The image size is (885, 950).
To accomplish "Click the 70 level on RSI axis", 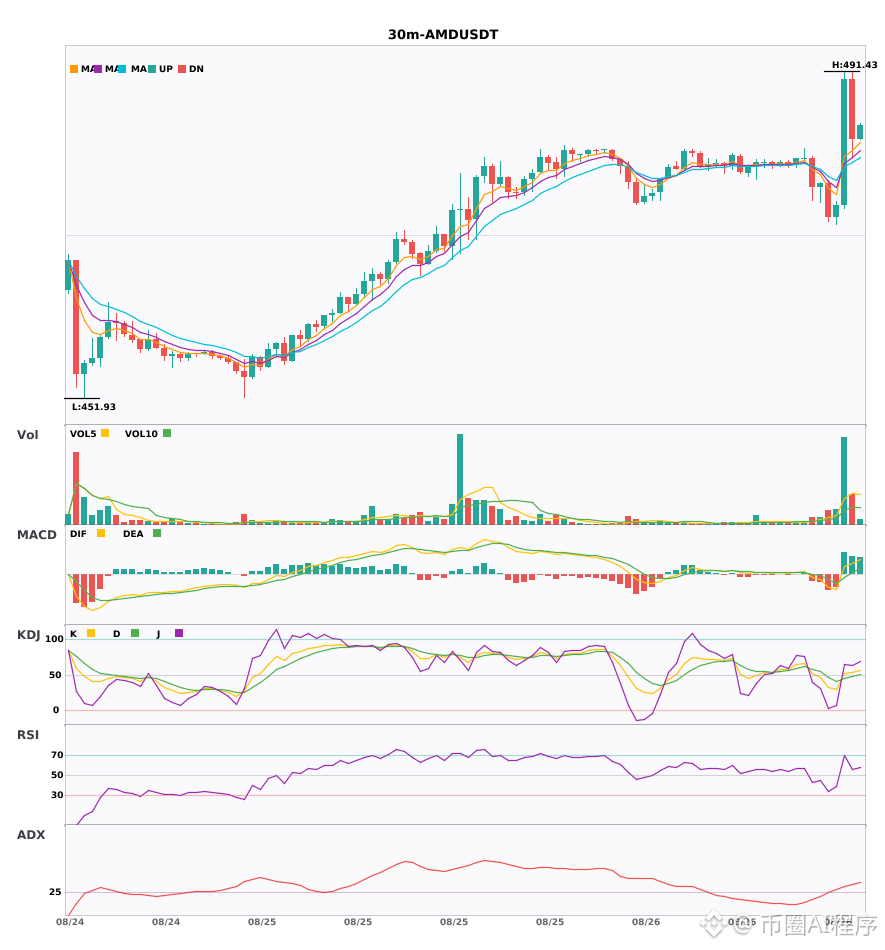I will click(x=57, y=755).
